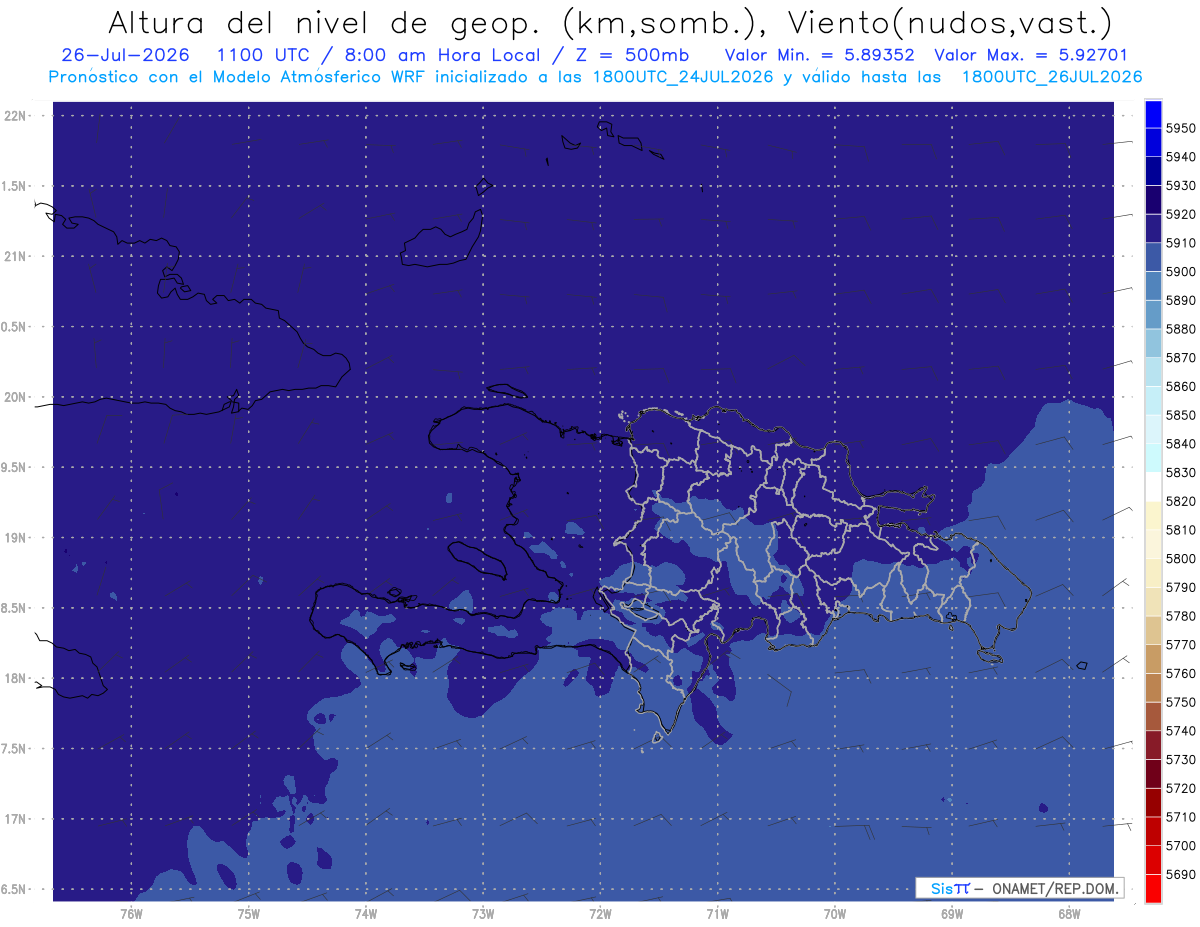This screenshot has height=927, width=1200.
Task: Click the "Valor Max. = 5.92701" readout
Action: 1030,55
